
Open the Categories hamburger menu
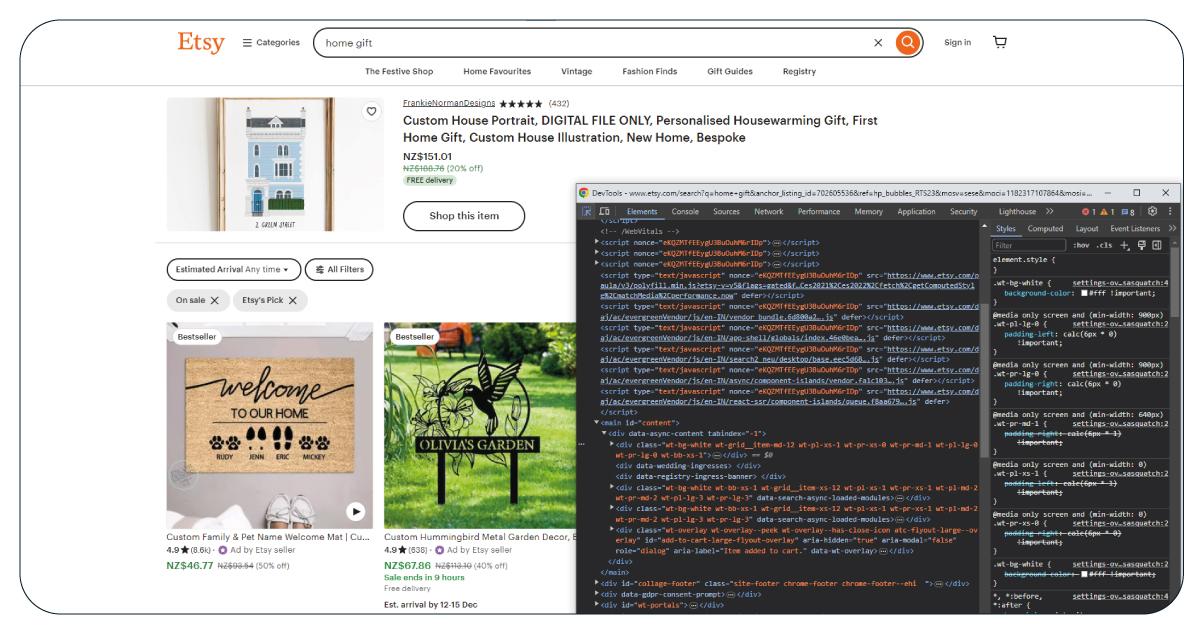(271, 43)
